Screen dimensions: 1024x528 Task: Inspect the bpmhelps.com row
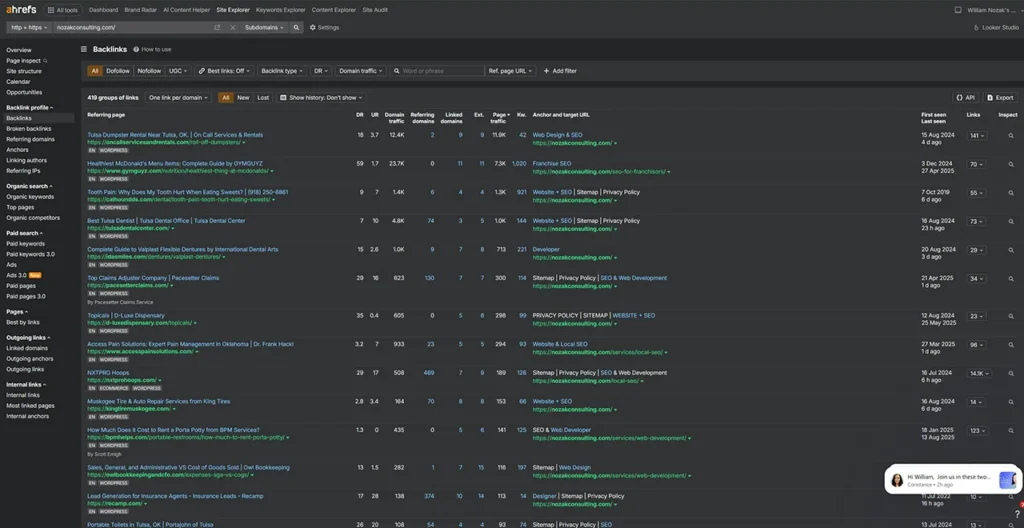pos(1011,431)
